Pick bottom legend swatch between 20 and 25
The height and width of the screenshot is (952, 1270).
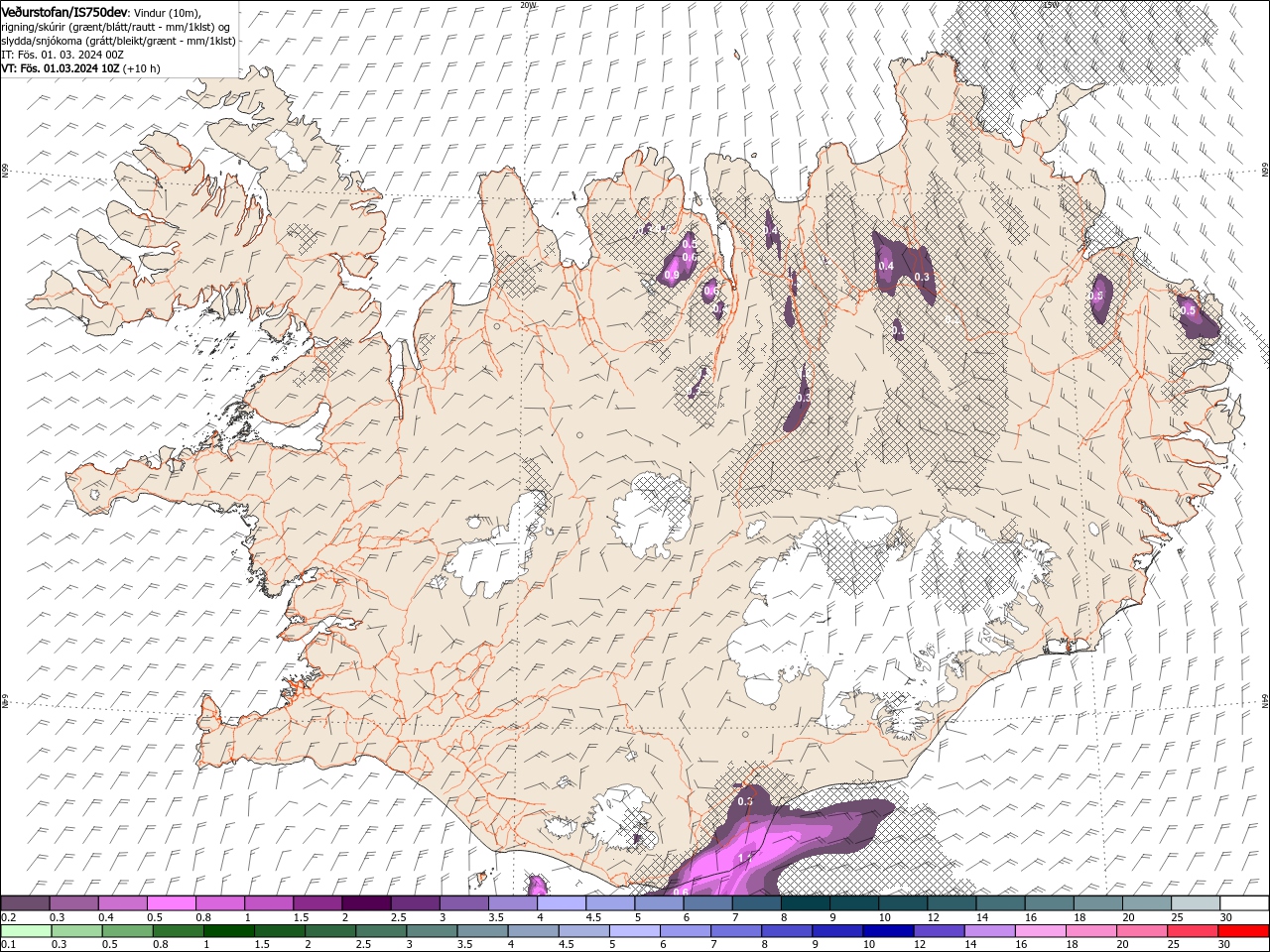point(1141,931)
